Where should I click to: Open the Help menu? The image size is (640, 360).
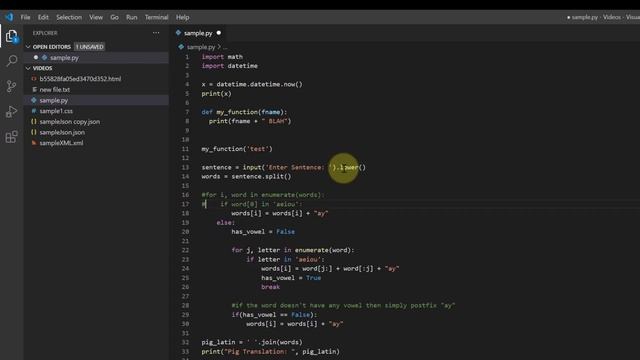182,17
